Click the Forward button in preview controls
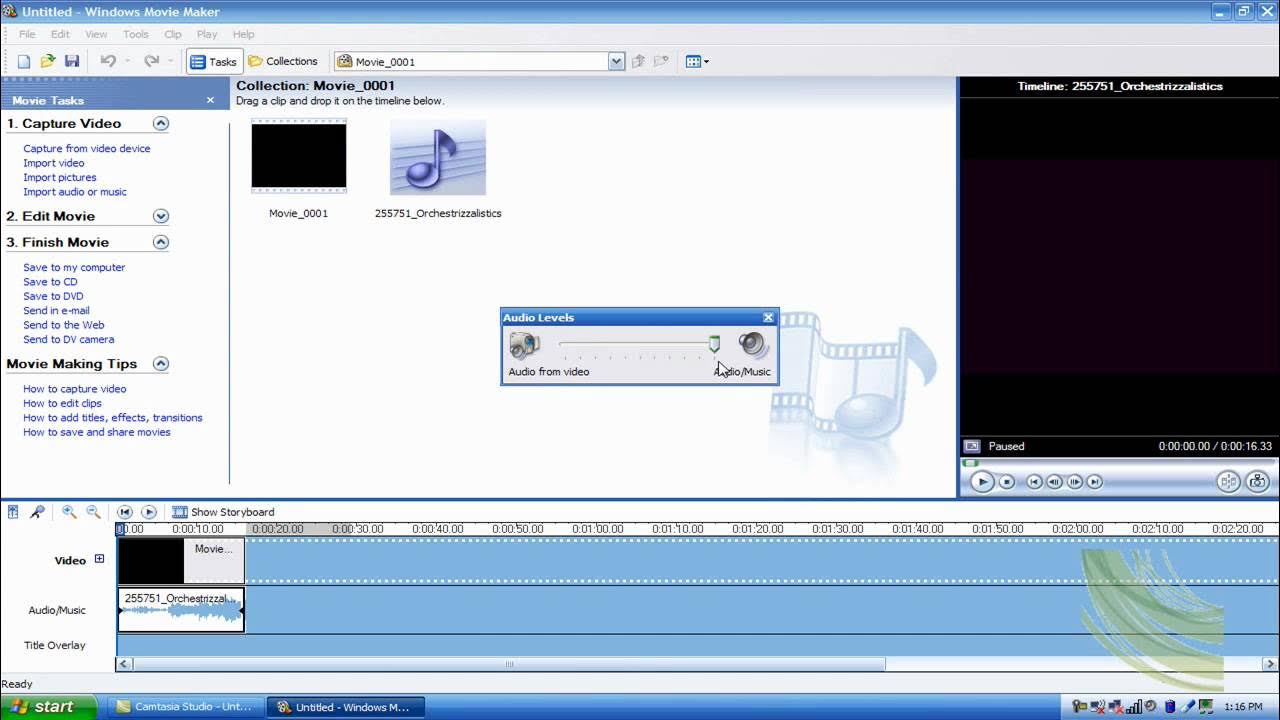1280x720 pixels. (1095, 482)
